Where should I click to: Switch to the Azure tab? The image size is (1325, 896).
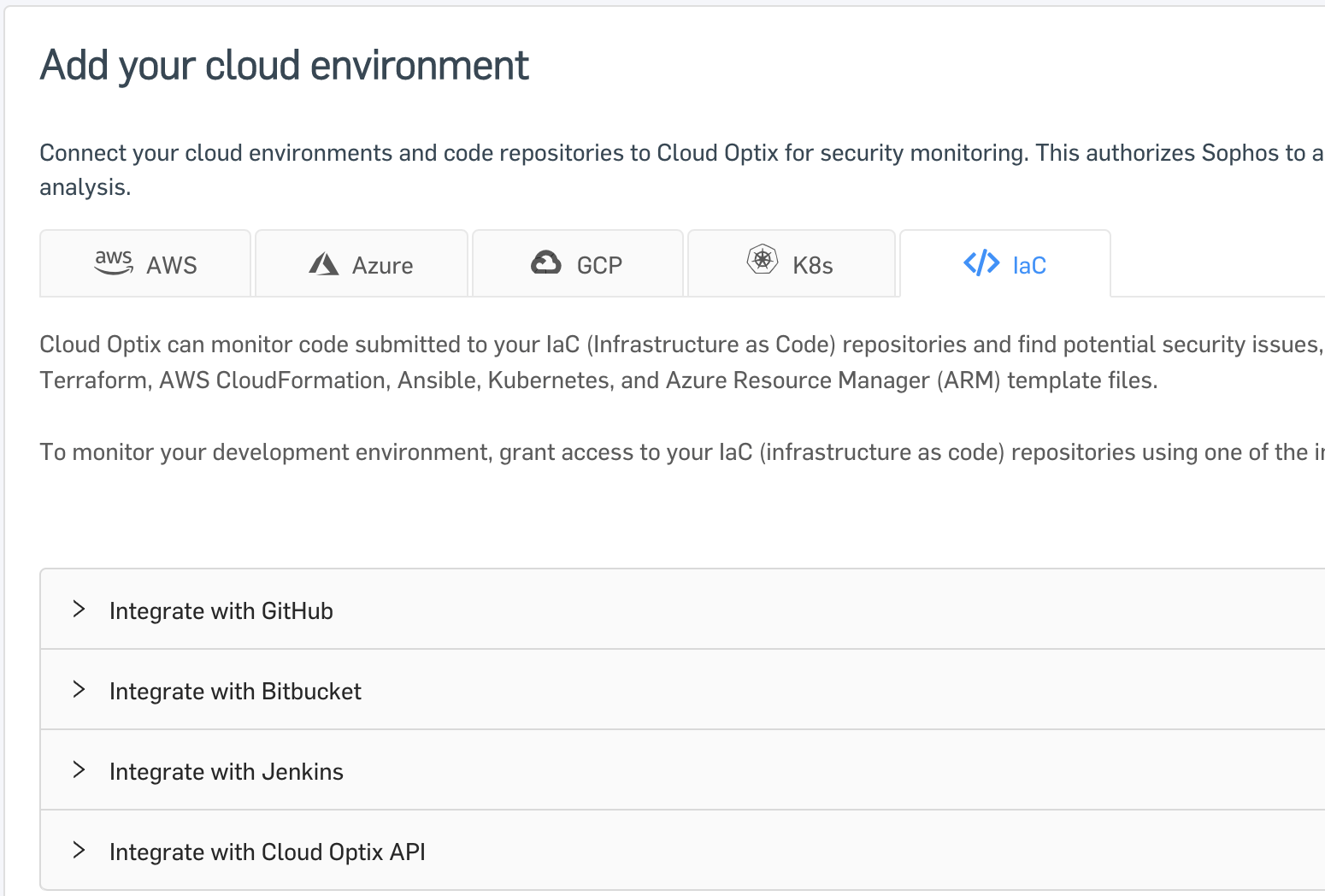coord(362,263)
